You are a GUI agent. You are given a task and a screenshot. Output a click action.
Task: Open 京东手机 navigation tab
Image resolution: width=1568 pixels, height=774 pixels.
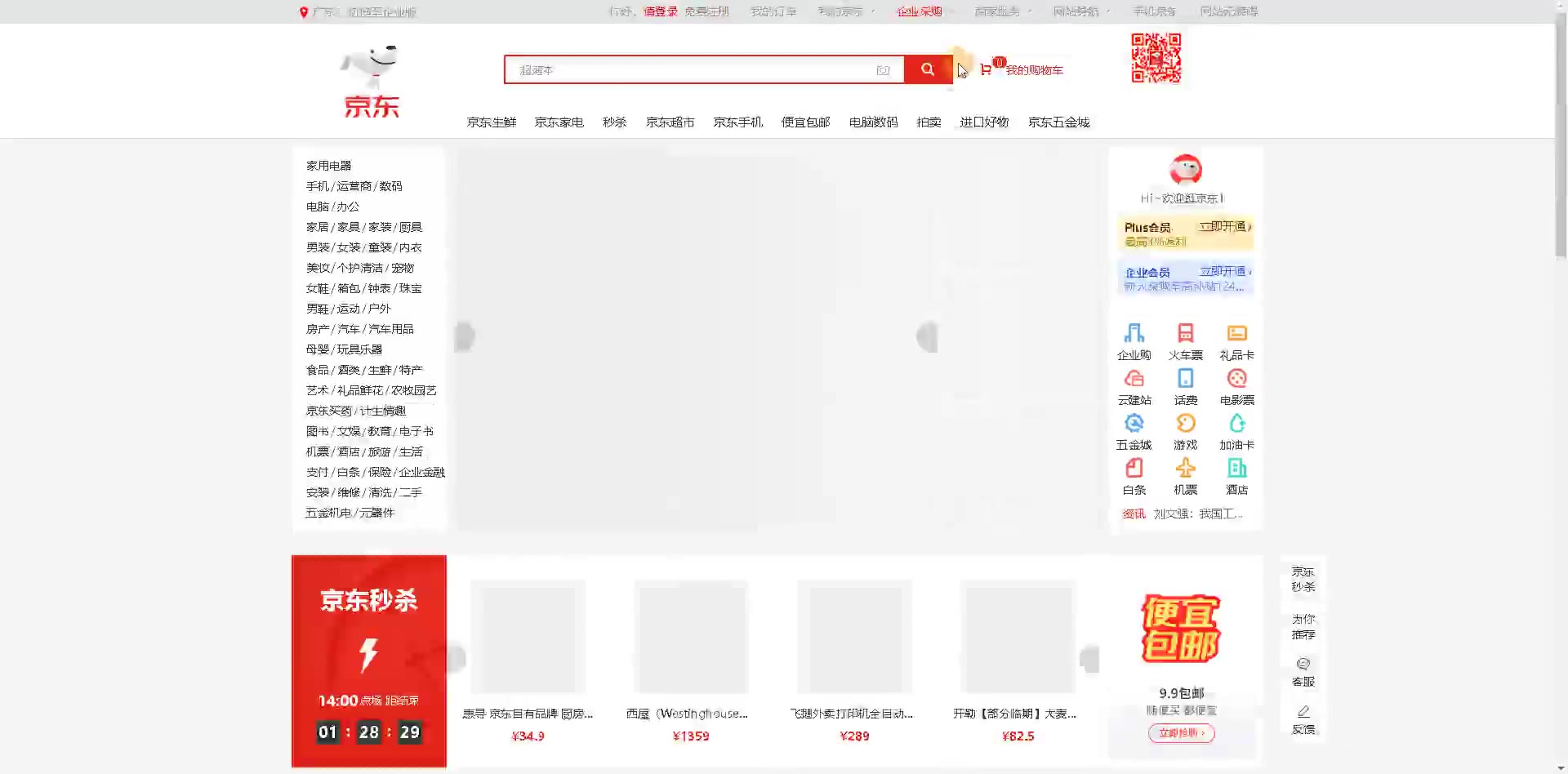(x=738, y=122)
